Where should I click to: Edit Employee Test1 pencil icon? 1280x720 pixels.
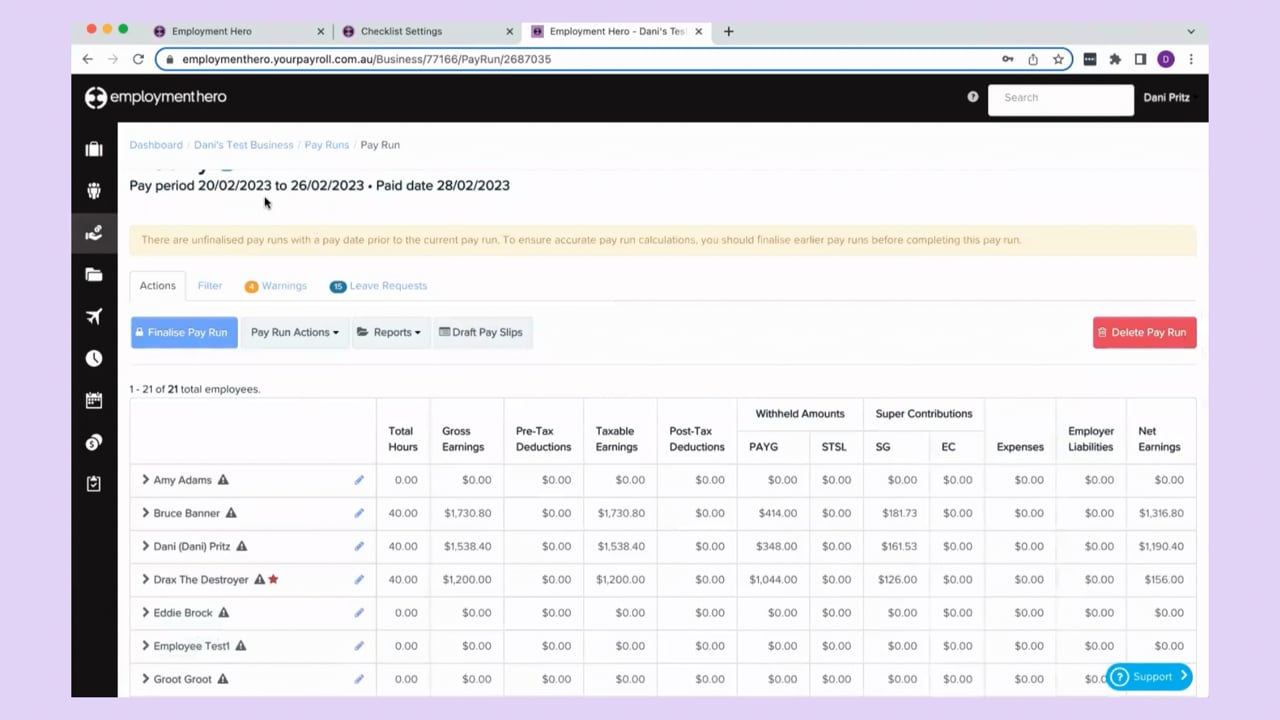359,646
